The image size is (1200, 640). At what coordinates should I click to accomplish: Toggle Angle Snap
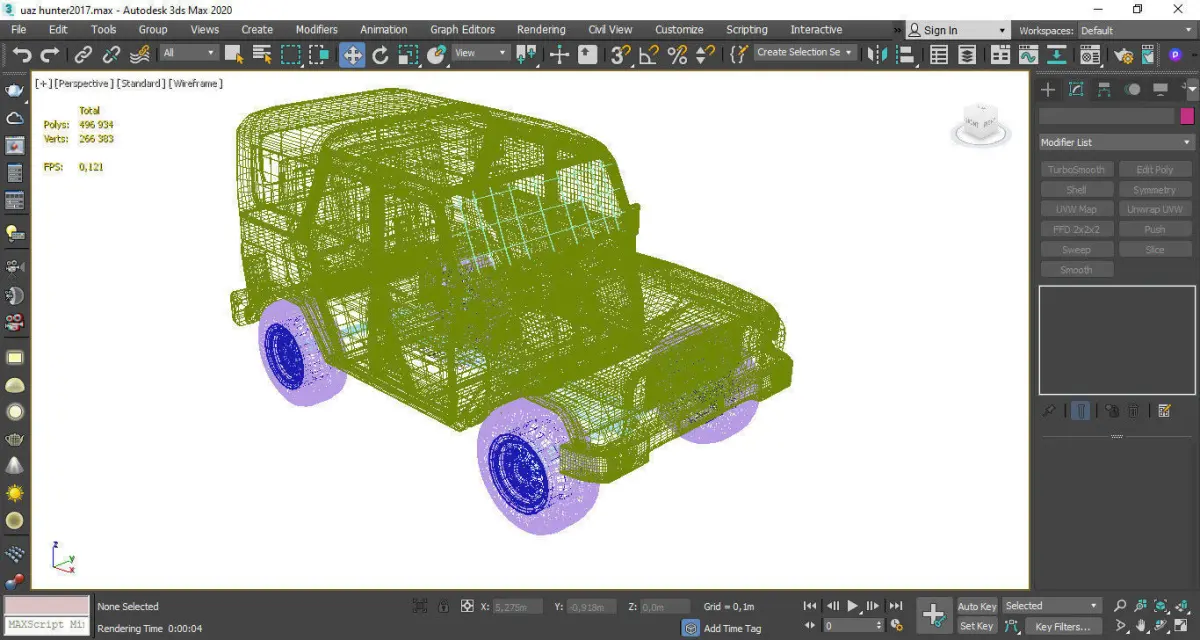pos(648,54)
